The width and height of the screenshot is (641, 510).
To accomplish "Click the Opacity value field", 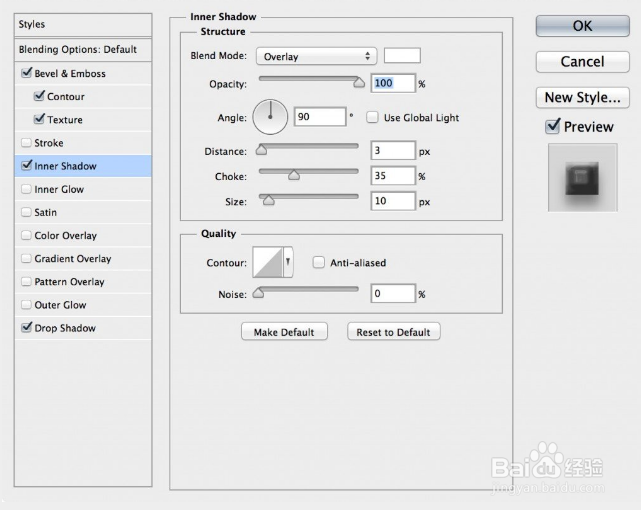I will tap(393, 83).
